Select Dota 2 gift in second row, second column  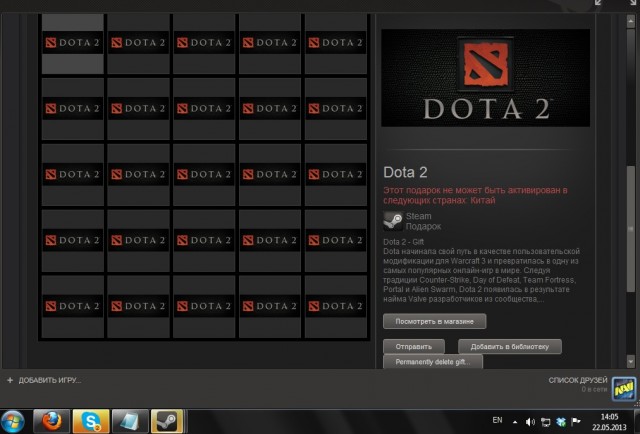[138, 109]
